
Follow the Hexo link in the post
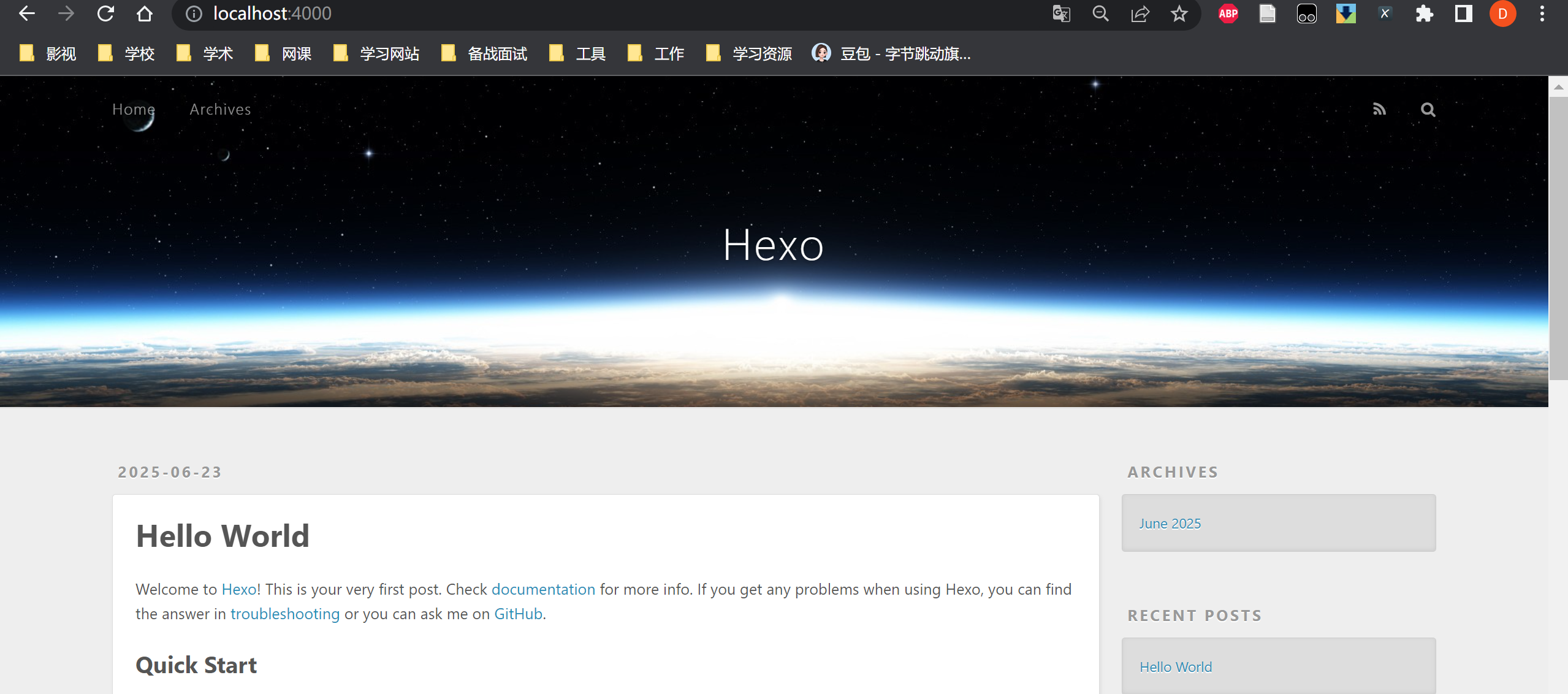[x=239, y=589]
